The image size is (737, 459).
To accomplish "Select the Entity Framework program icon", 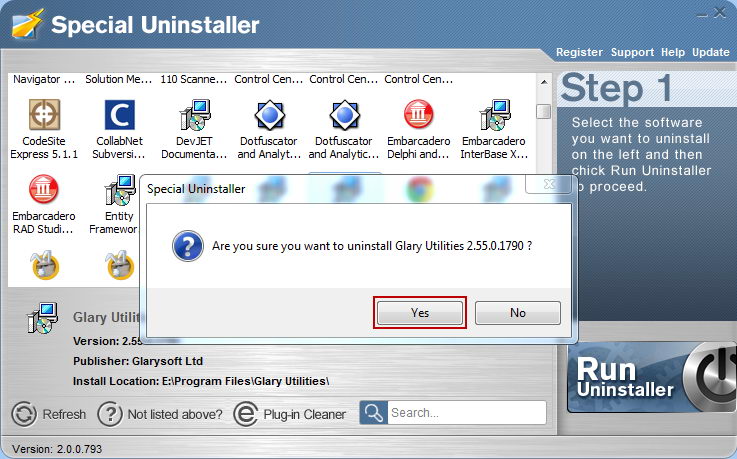I will 120,190.
